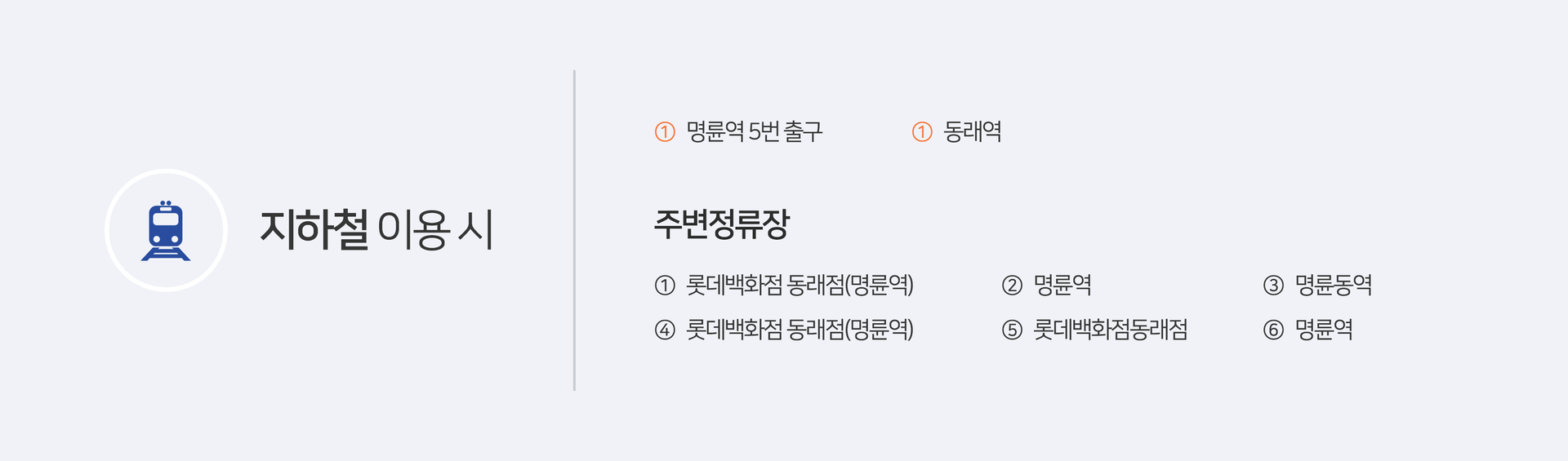
Task: Select the 지하철 이용 시 heading
Action: (377, 229)
